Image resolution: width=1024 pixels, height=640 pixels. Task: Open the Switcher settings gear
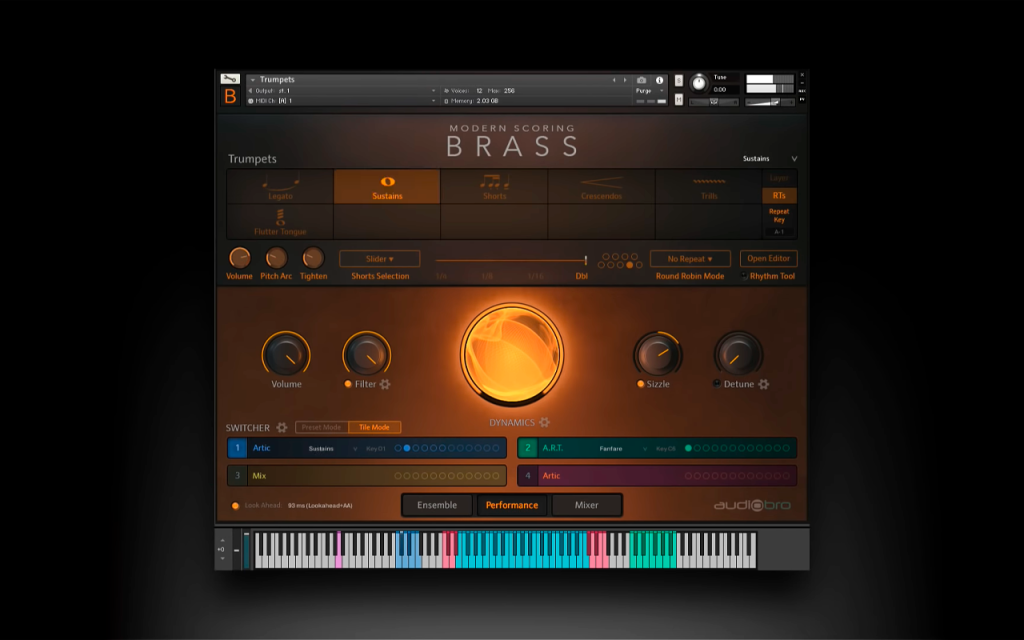281,427
